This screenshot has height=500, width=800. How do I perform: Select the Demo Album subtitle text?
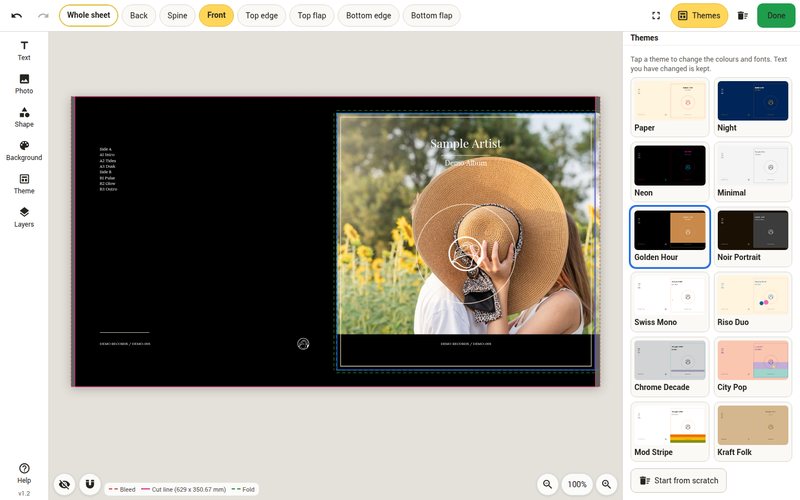[465, 163]
